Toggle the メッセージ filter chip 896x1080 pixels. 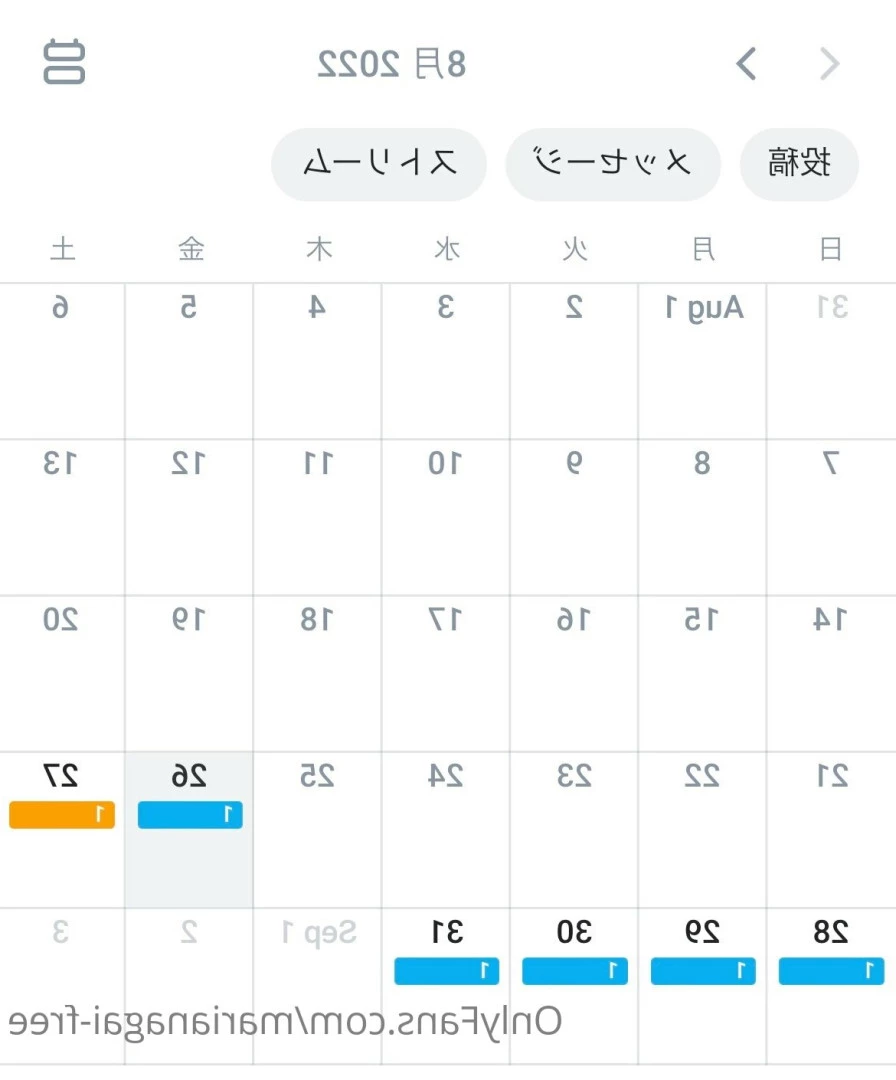point(613,164)
